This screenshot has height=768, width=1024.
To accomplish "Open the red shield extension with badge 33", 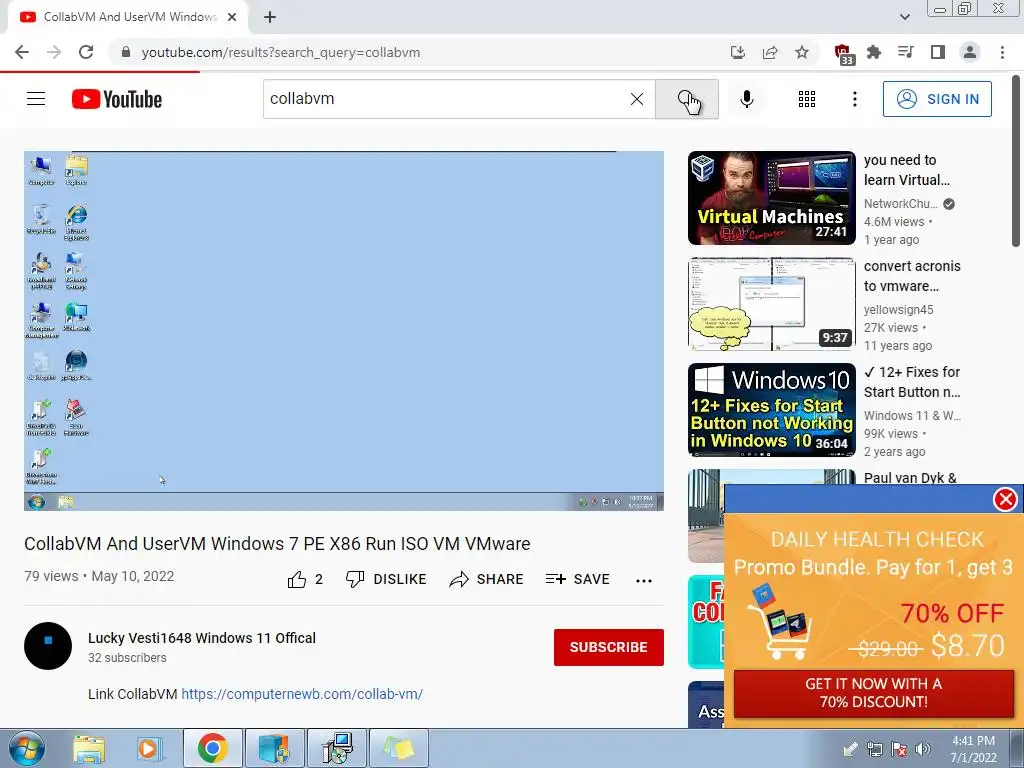I will point(843,54).
